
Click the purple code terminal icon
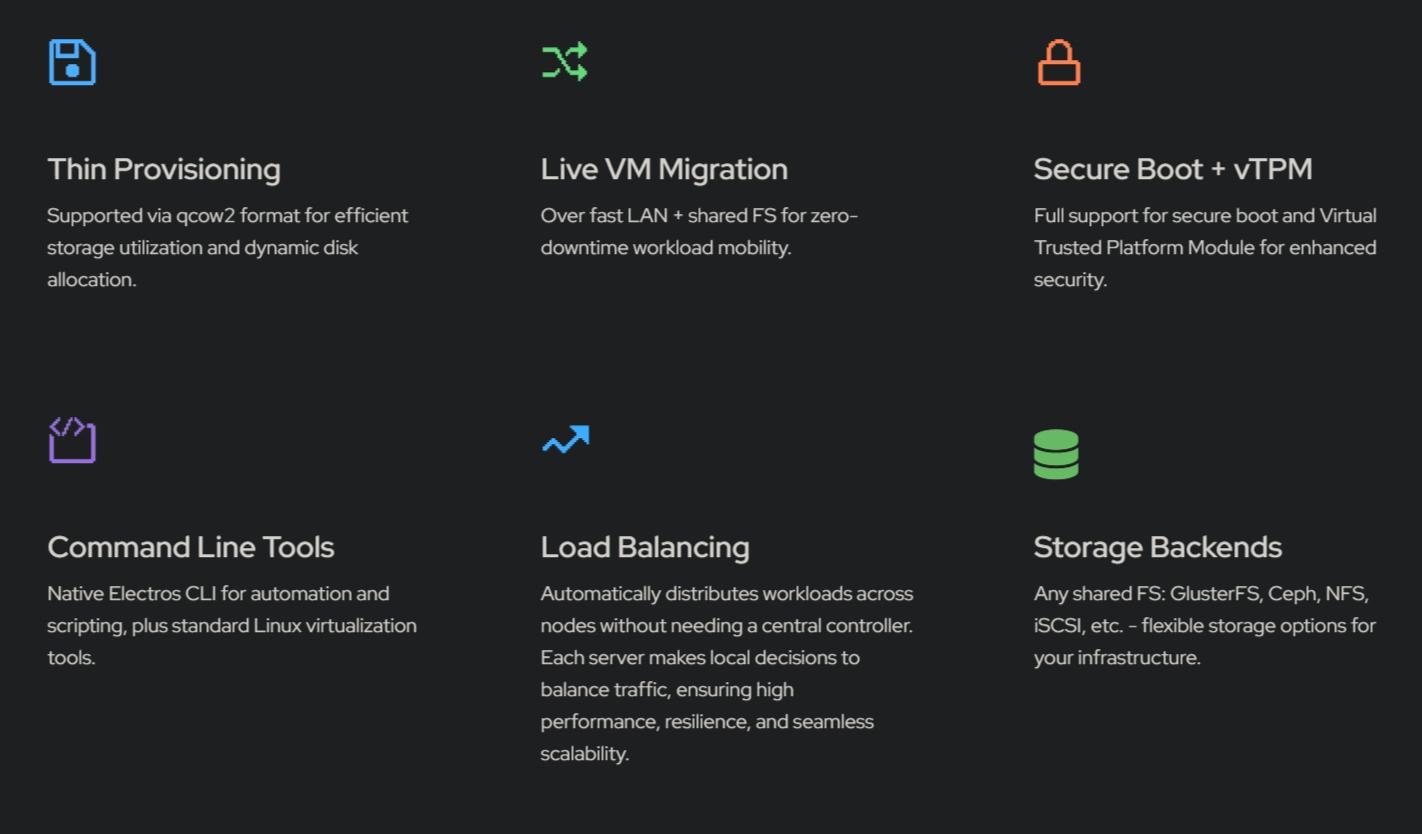click(x=72, y=440)
